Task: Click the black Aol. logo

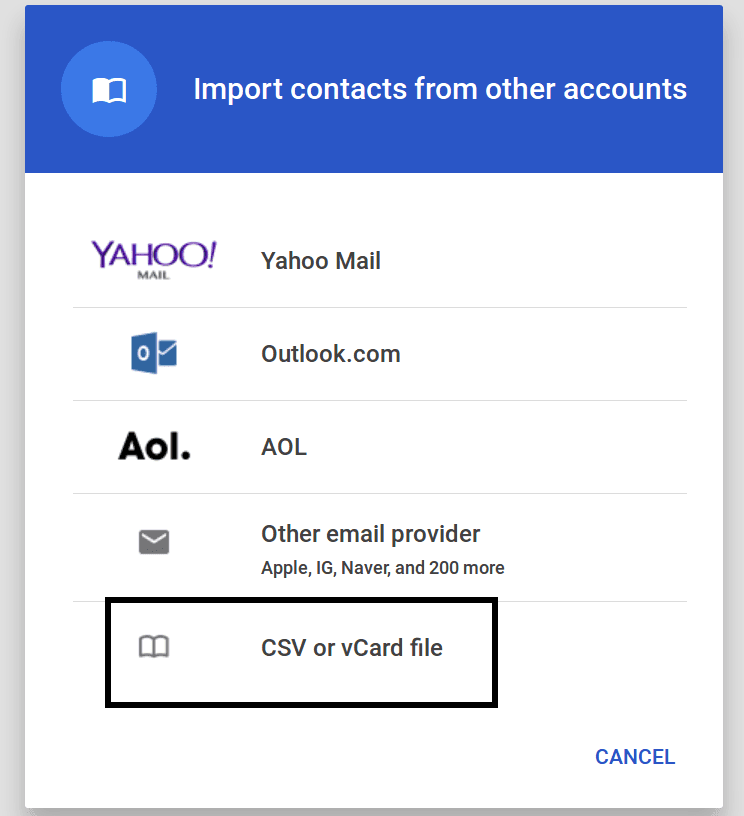Action: [x=154, y=447]
